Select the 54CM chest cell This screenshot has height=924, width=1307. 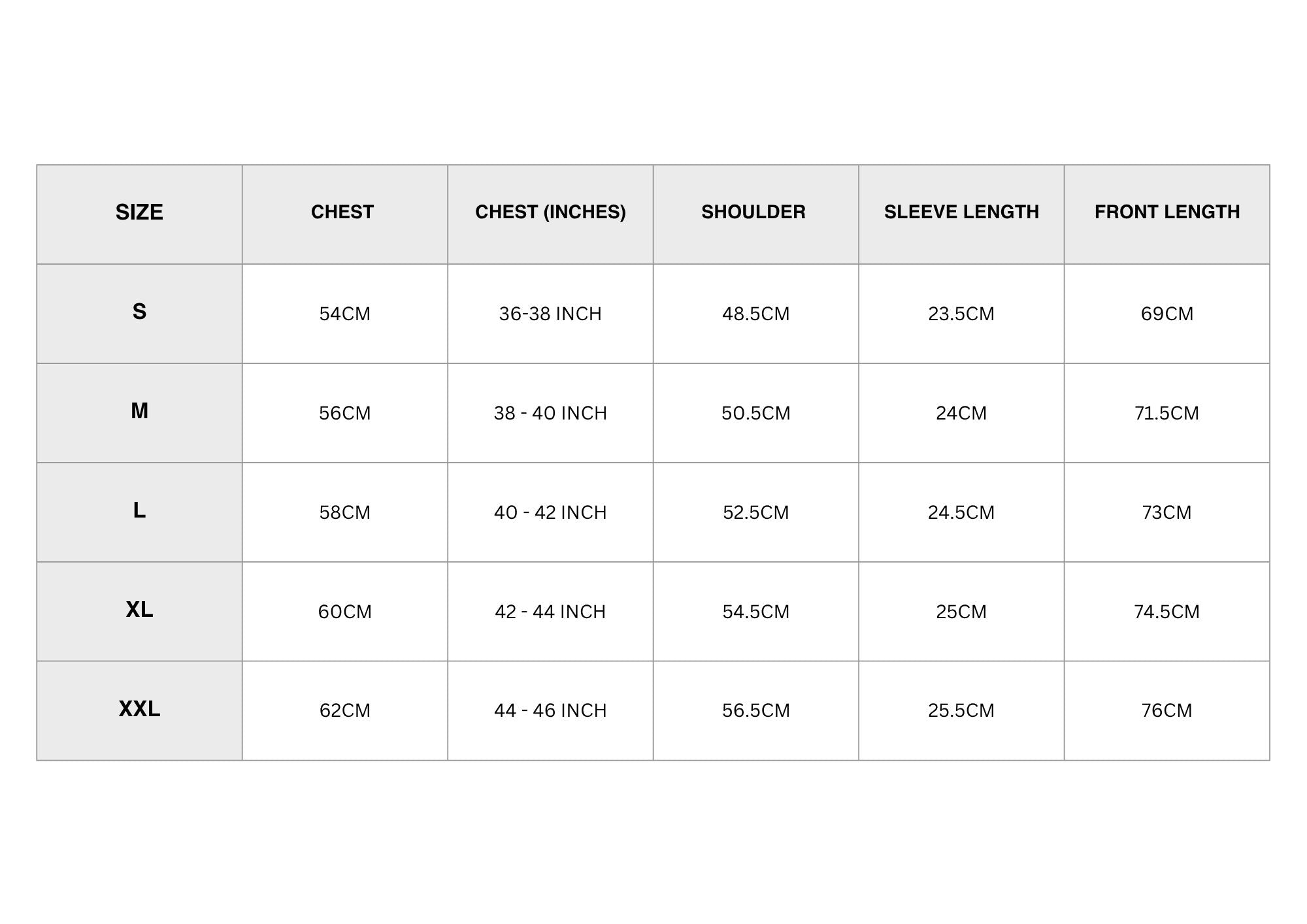coord(345,314)
